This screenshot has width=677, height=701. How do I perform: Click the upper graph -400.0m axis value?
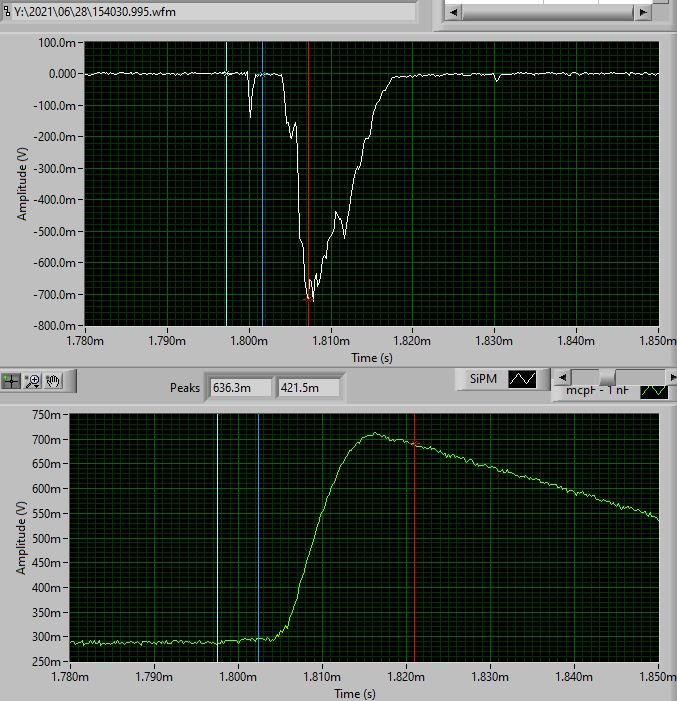55,200
